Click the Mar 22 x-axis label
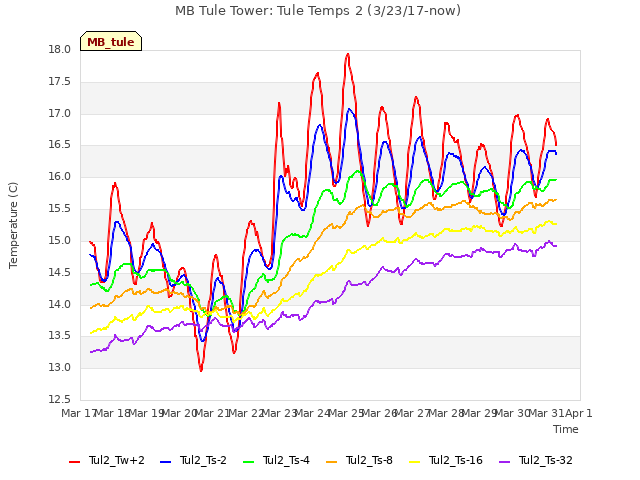 pos(246,413)
